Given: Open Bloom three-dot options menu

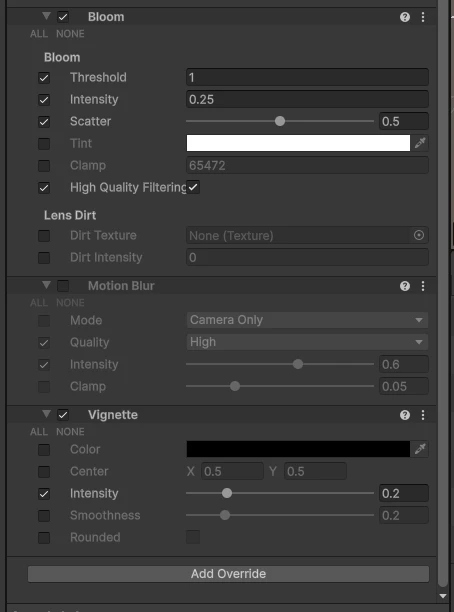Looking at the screenshot, I should 423,17.
